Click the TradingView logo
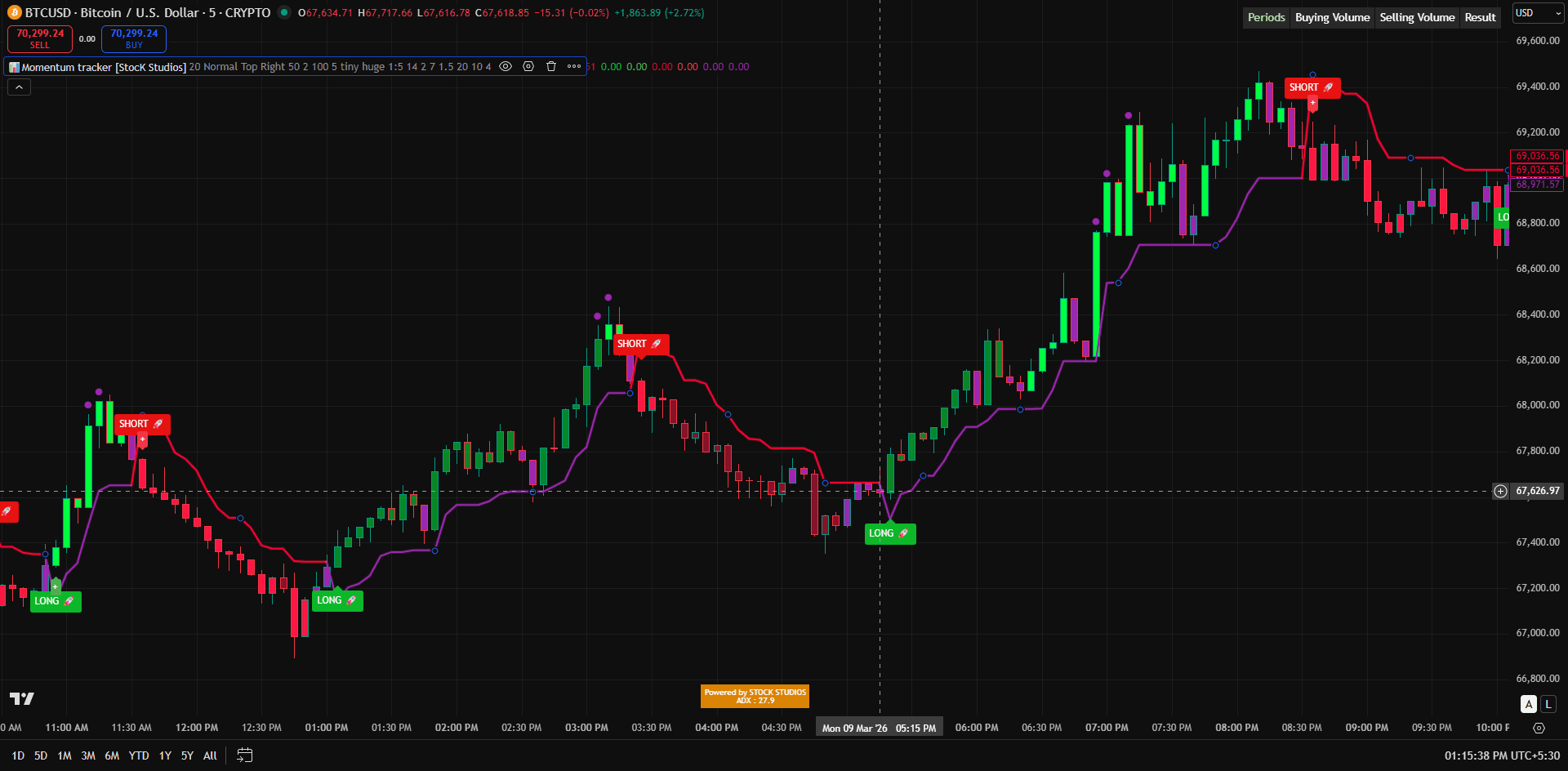 22,698
